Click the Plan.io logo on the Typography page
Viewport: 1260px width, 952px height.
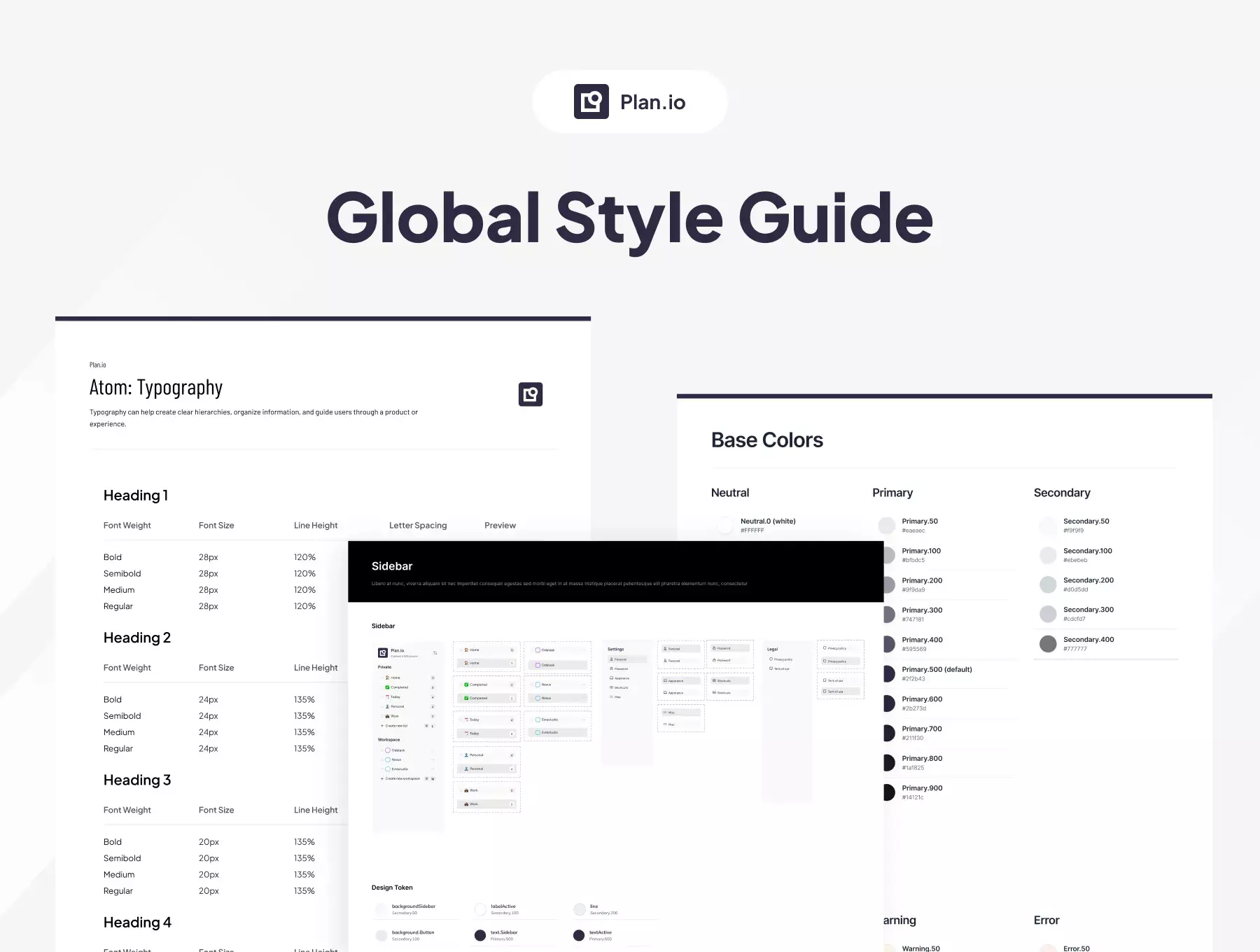531,394
